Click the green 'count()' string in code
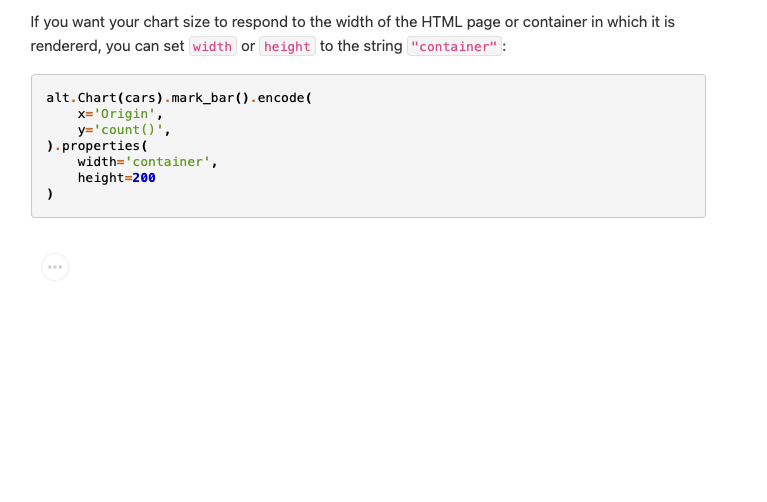This screenshot has width=767, height=502. 128,130
